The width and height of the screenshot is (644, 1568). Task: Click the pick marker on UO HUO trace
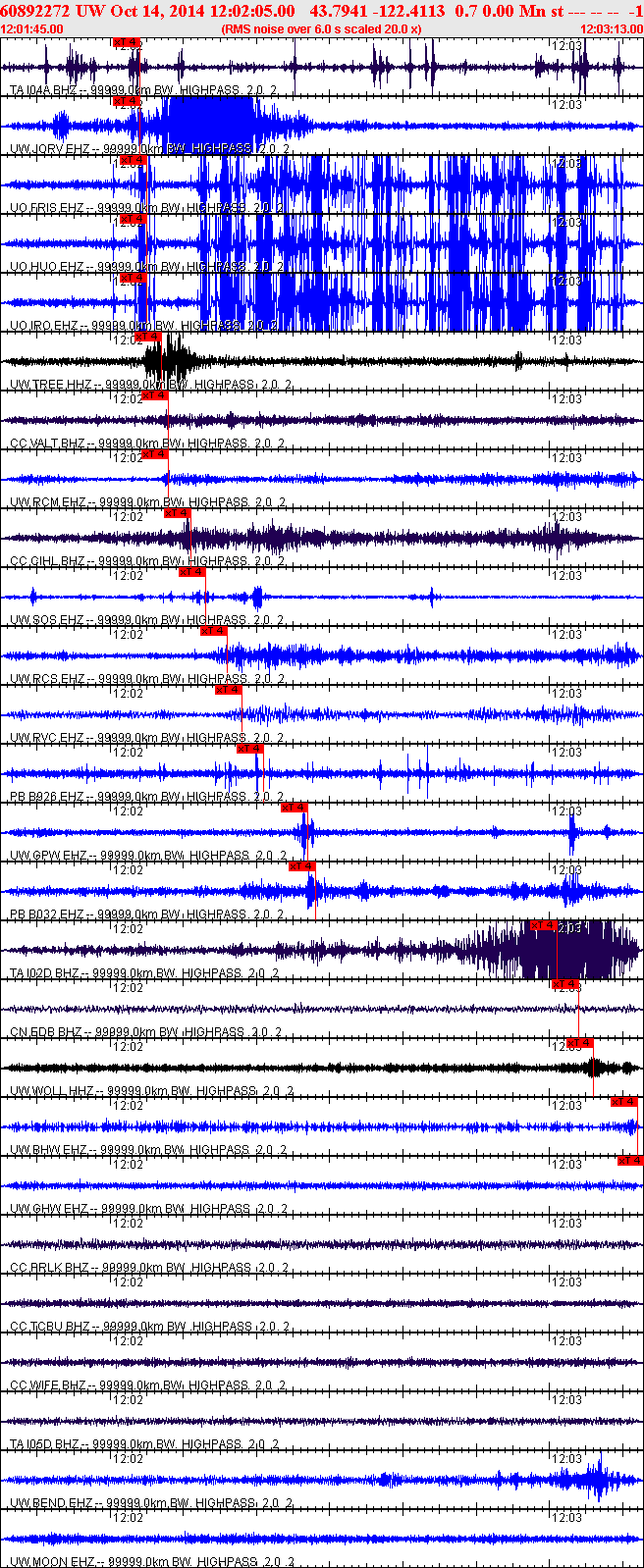point(133,219)
